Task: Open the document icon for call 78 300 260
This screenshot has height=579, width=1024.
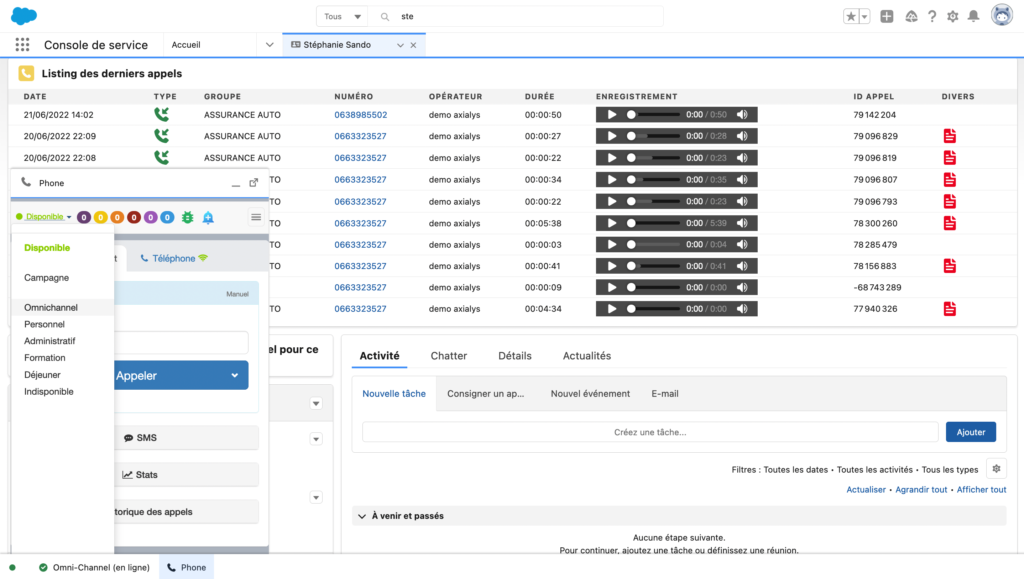Action: 950,223
